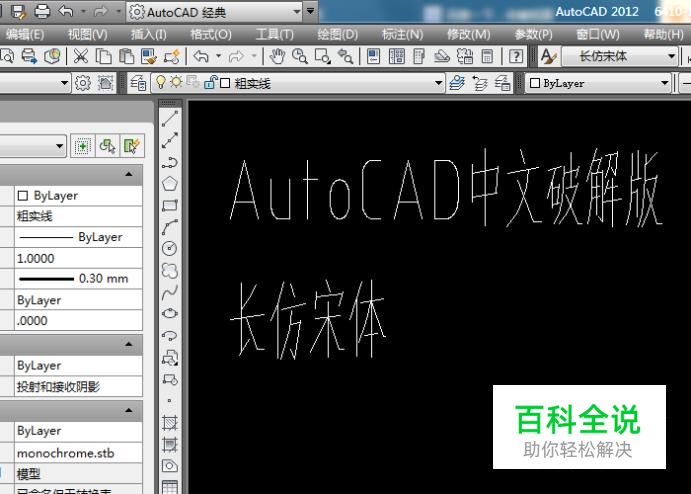Select the Line draw tool

170,119
